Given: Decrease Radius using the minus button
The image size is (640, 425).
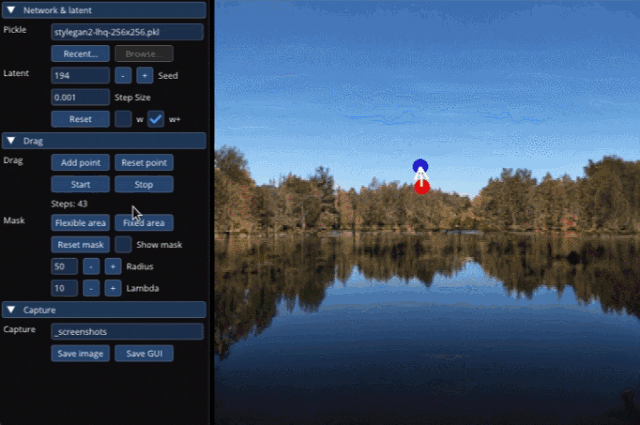Looking at the screenshot, I should (90, 266).
